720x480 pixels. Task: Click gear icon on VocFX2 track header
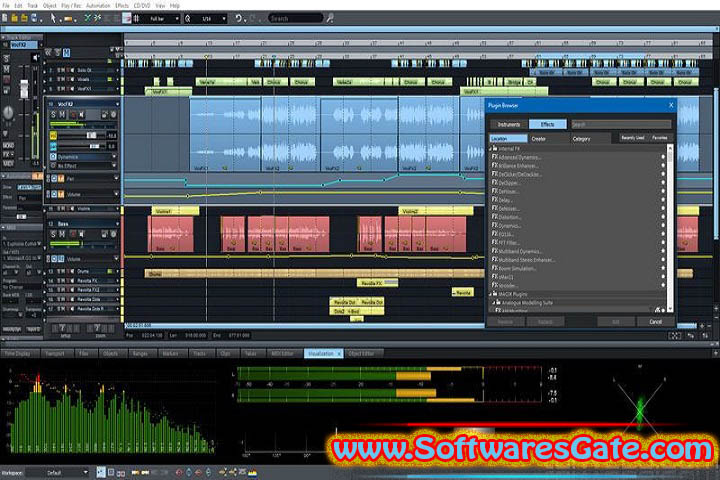click(113, 114)
